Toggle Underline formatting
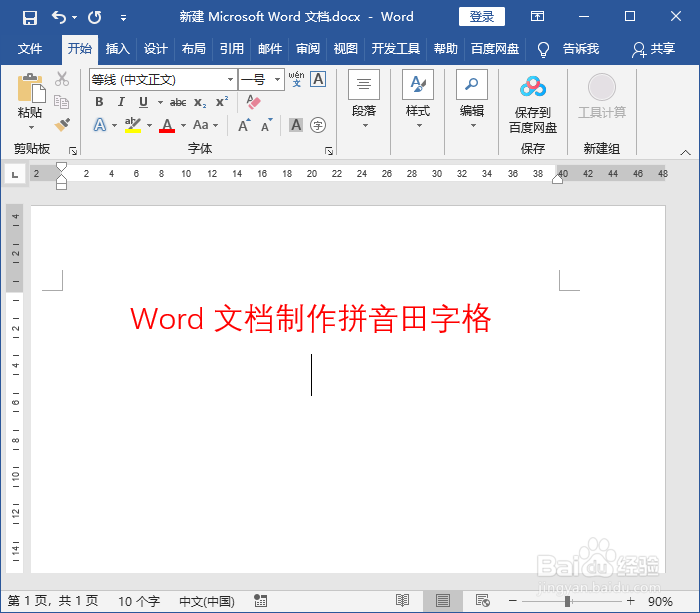Image resolution: width=700 pixels, height=613 pixels. 143,102
